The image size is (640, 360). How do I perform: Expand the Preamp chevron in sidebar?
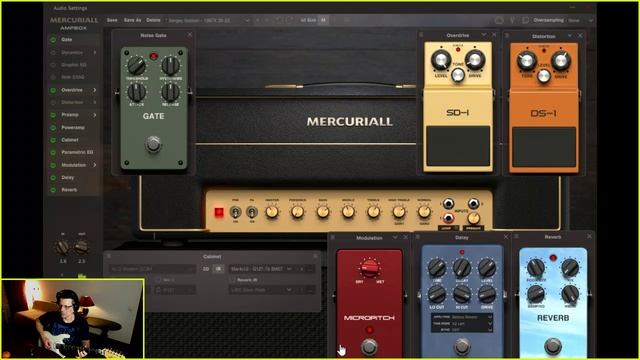point(95,115)
